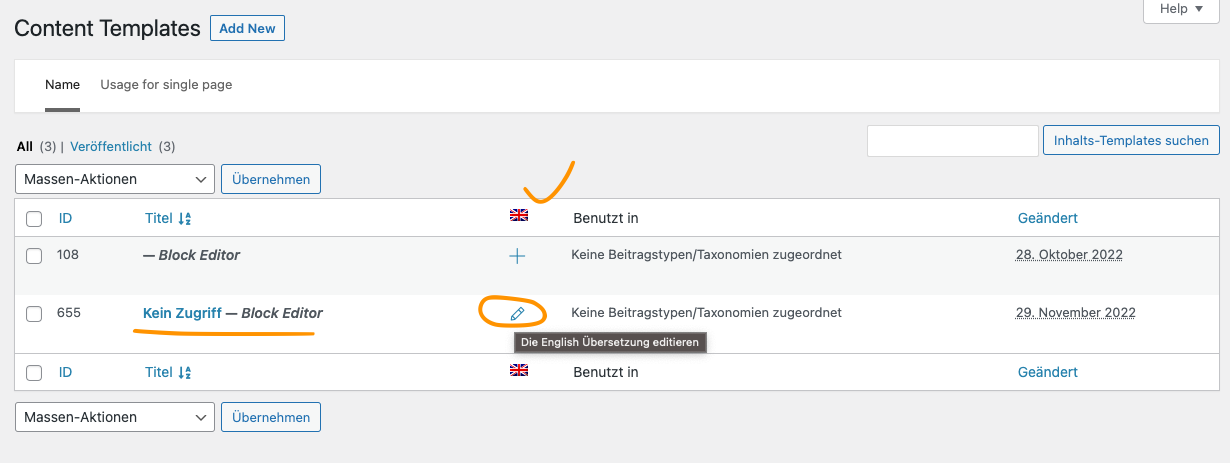
Task: Open the top Massen-Aktionen dropdown
Action: pyautogui.click(x=115, y=179)
